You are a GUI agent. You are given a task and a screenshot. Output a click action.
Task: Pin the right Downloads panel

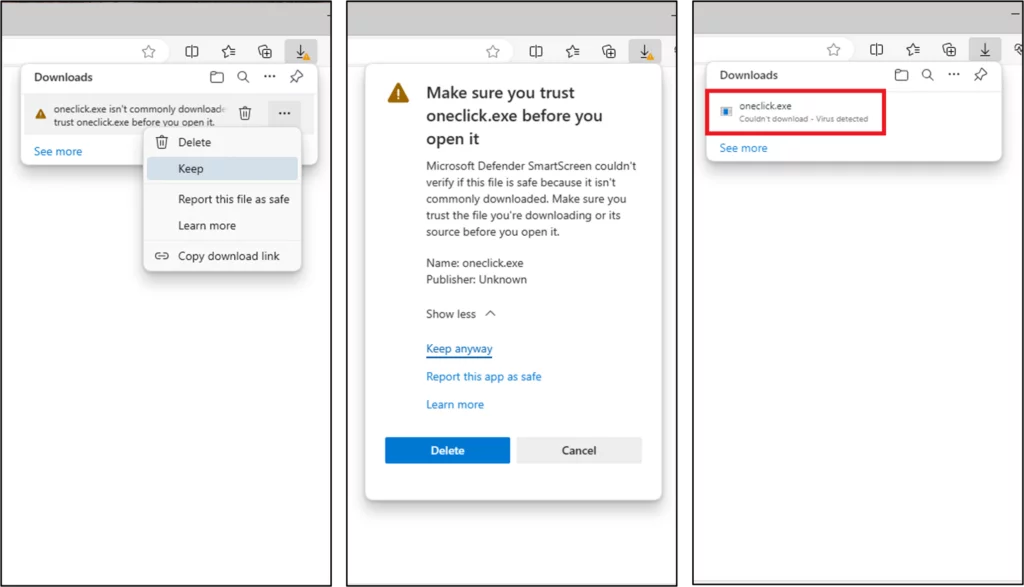pos(981,75)
